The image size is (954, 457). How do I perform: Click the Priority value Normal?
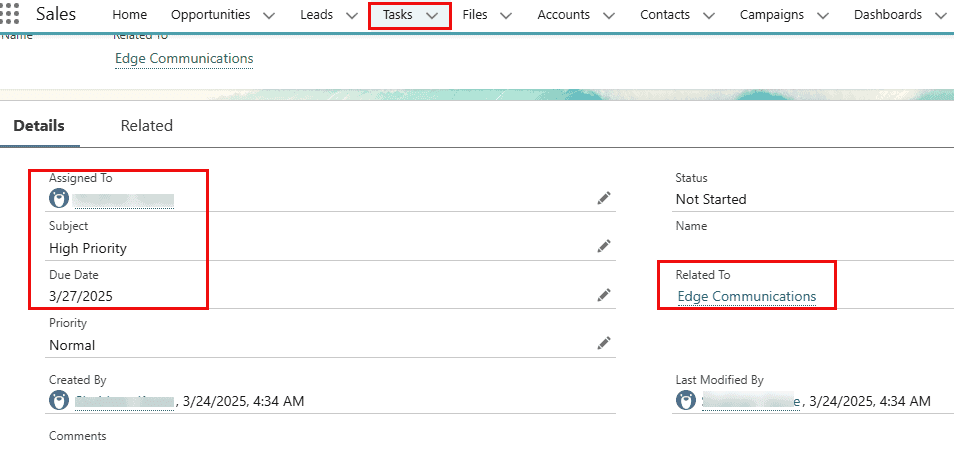click(72, 346)
